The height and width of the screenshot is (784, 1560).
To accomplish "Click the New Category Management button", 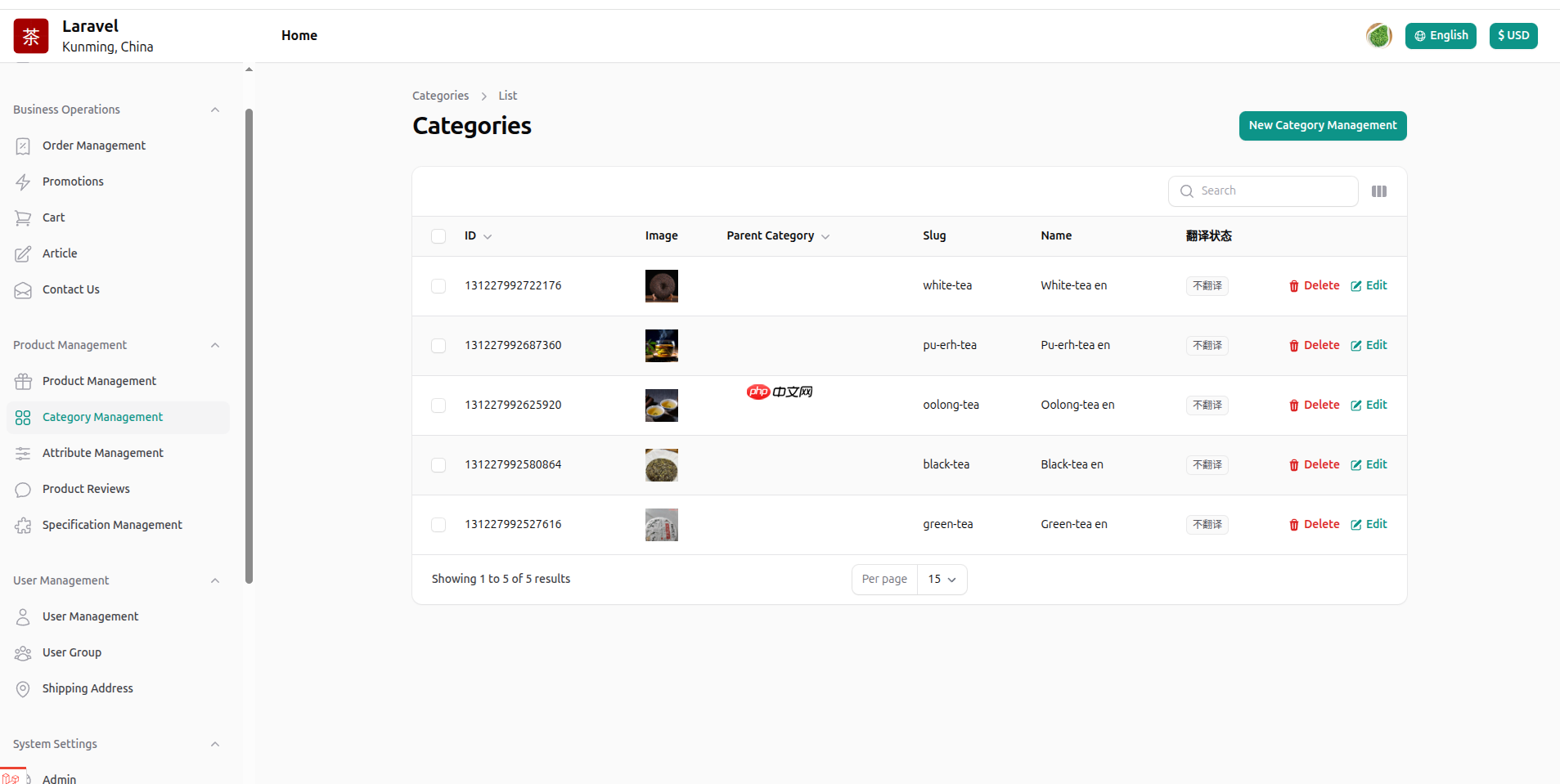I will point(1322,126).
